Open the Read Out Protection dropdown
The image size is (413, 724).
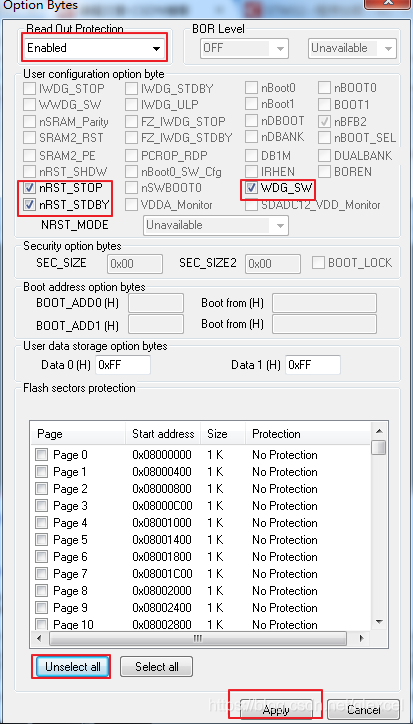pos(94,48)
